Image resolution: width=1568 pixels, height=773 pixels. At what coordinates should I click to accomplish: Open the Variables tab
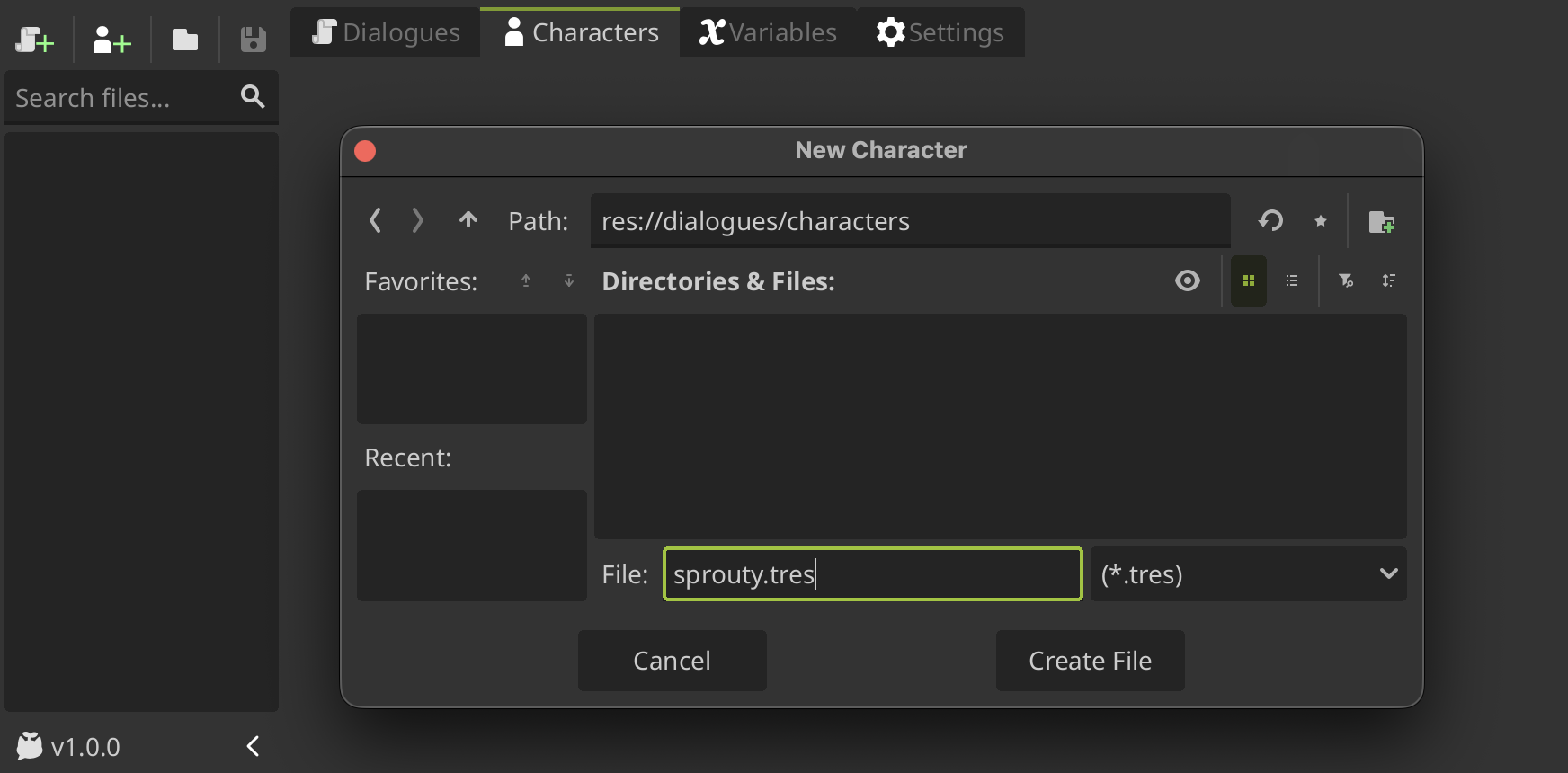(x=768, y=32)
